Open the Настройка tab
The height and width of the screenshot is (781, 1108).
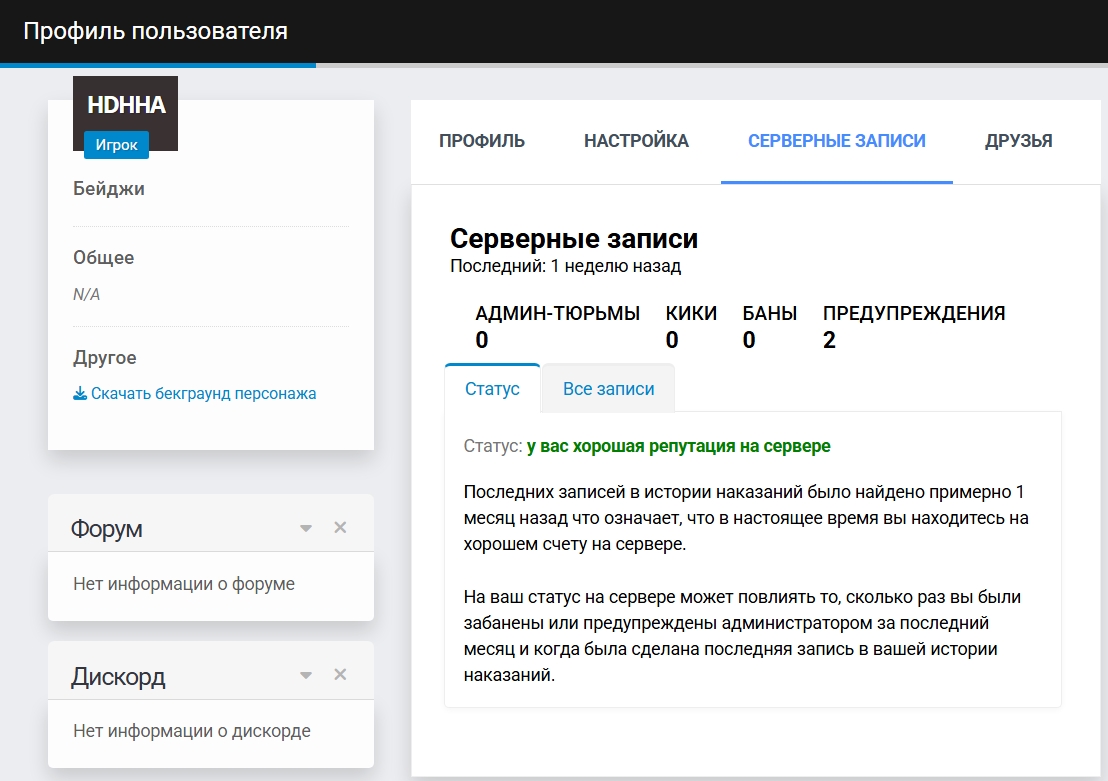coord(636,141)
